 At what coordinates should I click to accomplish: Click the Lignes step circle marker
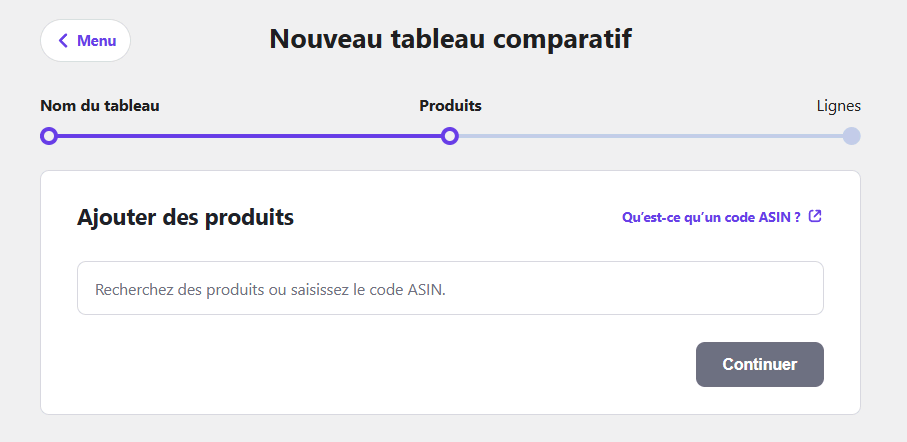(851, 136)
